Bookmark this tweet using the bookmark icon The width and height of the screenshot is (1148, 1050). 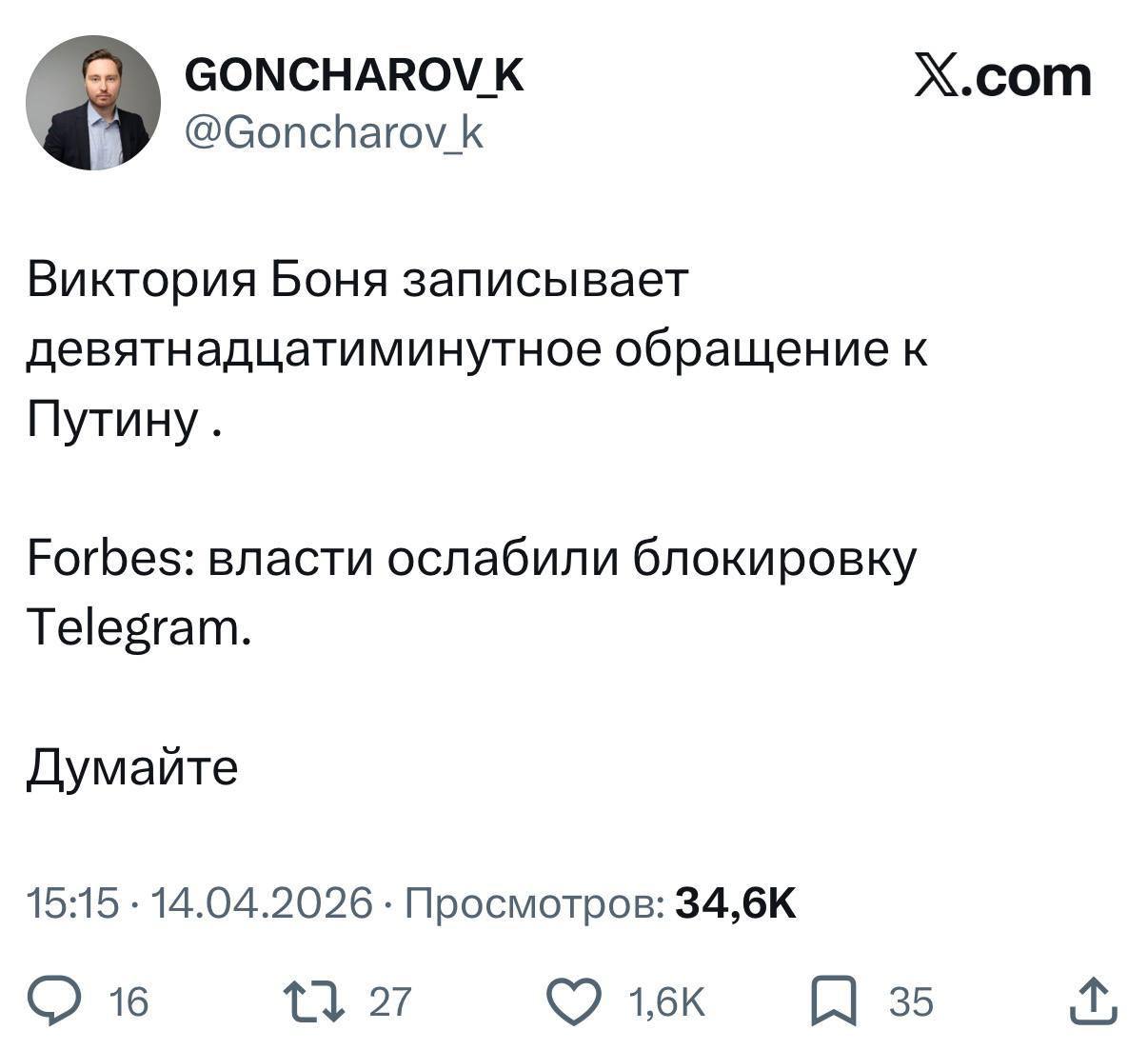pos(833,1002)
